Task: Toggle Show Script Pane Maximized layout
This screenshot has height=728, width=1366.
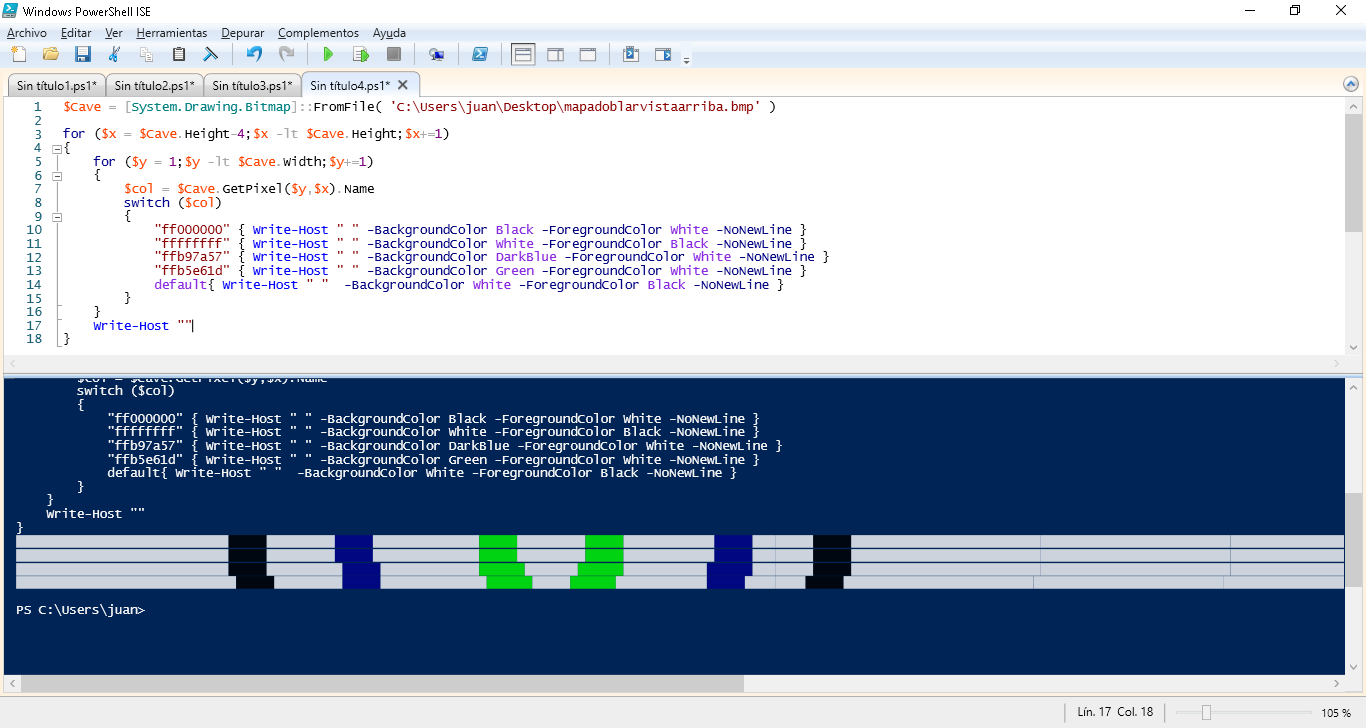Action: coord(588,54)
